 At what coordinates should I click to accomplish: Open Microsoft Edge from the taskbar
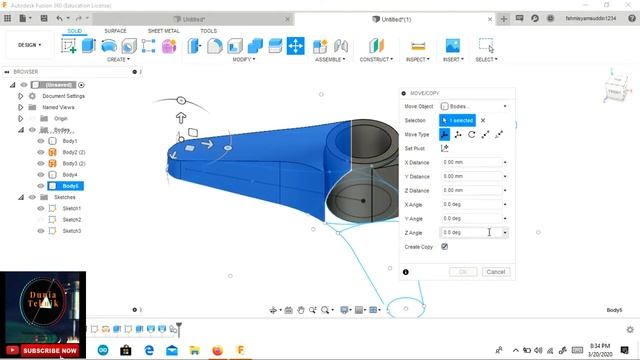coord(149,350)
